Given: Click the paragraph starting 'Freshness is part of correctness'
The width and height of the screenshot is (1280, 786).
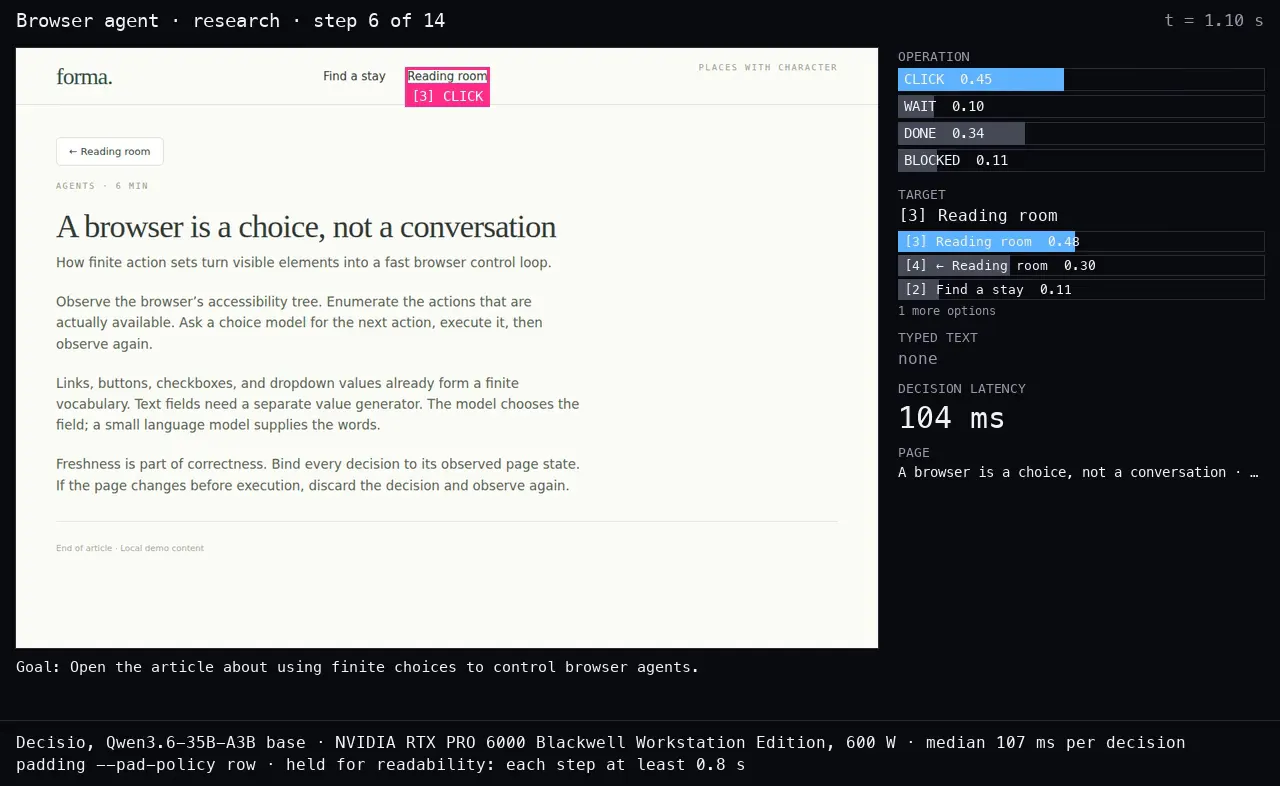Looking at the screenshot, I should [x=318, y=475].
